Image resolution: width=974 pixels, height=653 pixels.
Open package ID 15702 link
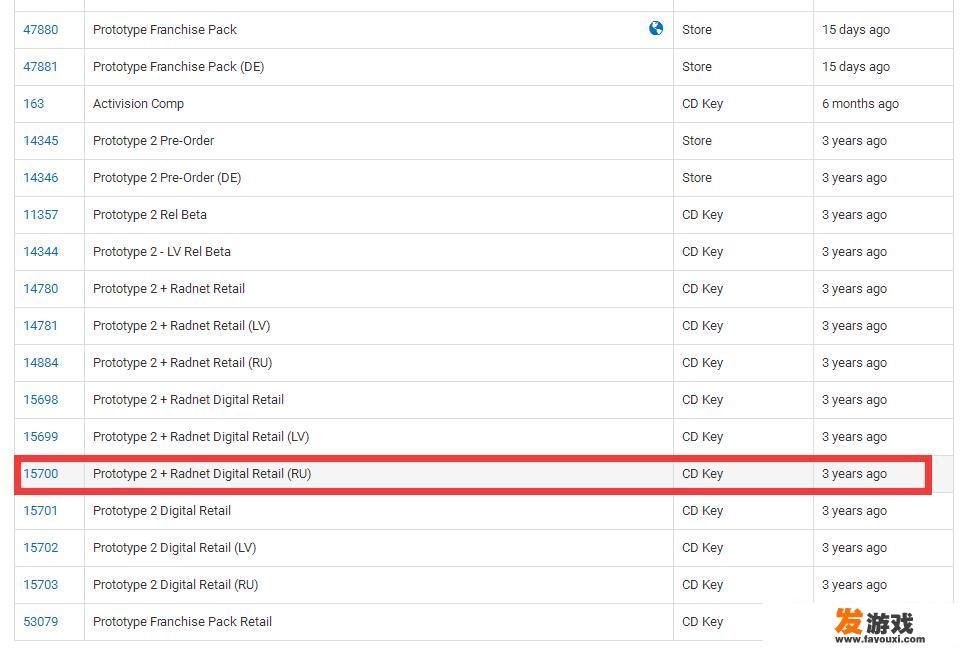point(40,548)
